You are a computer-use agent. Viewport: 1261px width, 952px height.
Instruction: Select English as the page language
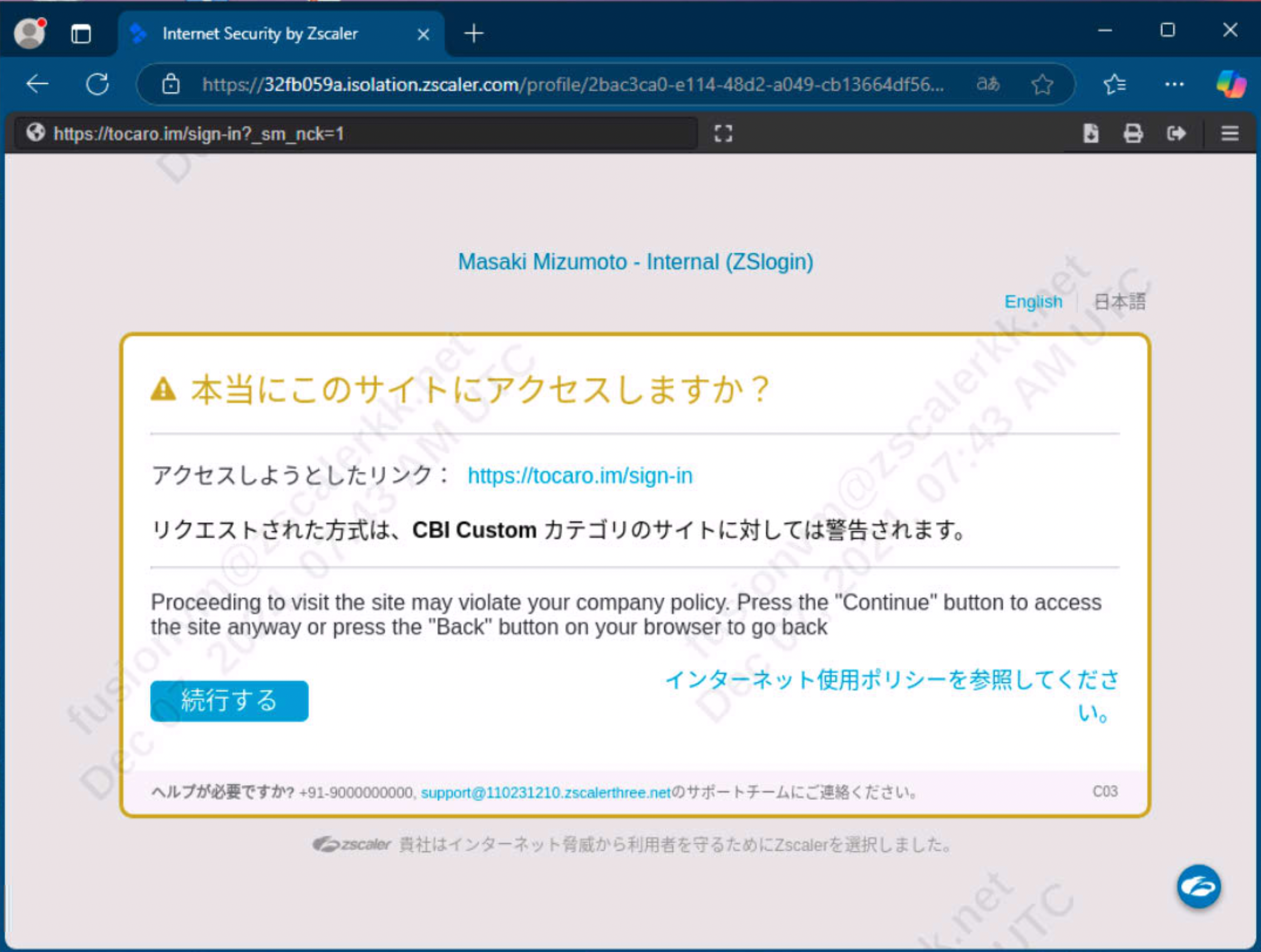pos(1033,301)
